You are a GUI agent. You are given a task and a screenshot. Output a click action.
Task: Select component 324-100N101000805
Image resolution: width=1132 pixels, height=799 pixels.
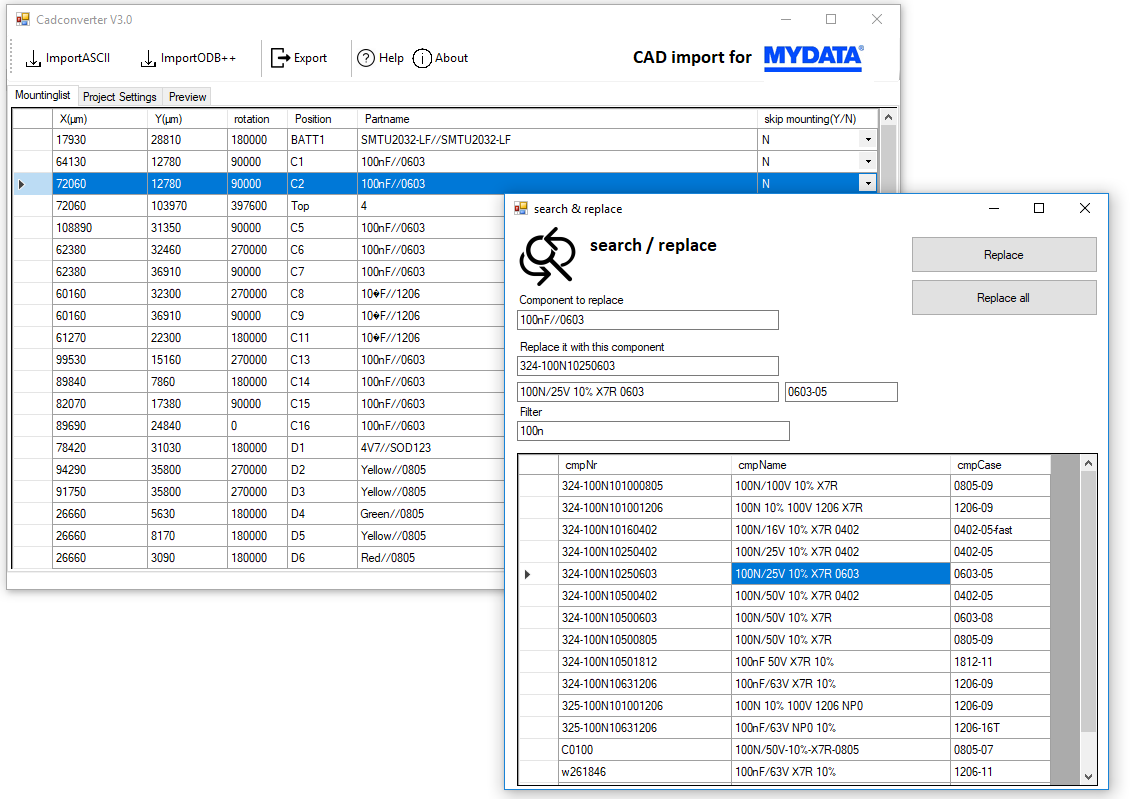point(645,486)
